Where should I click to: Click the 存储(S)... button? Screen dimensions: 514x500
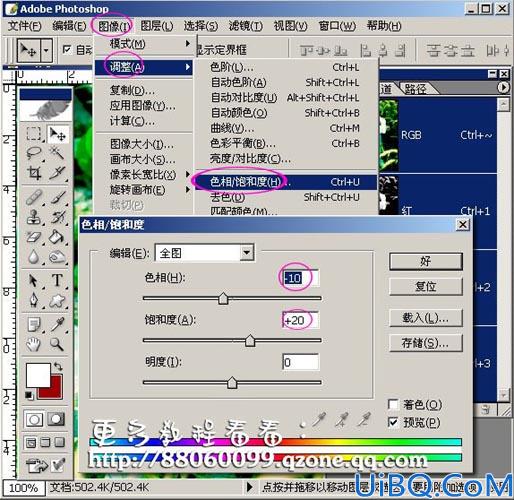pyautogui.click(x=426, y=342)
